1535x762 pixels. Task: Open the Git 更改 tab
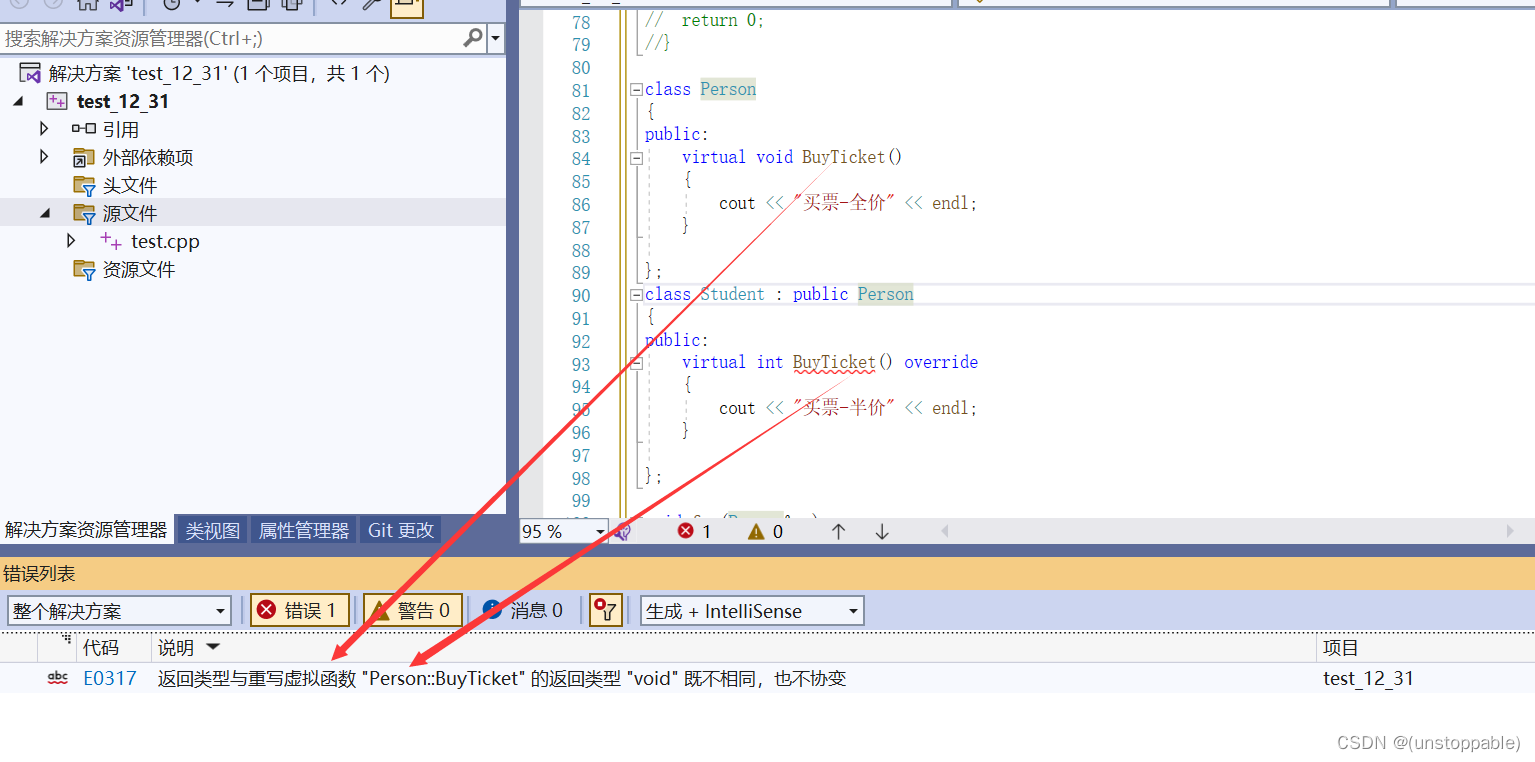coord(401,531)
